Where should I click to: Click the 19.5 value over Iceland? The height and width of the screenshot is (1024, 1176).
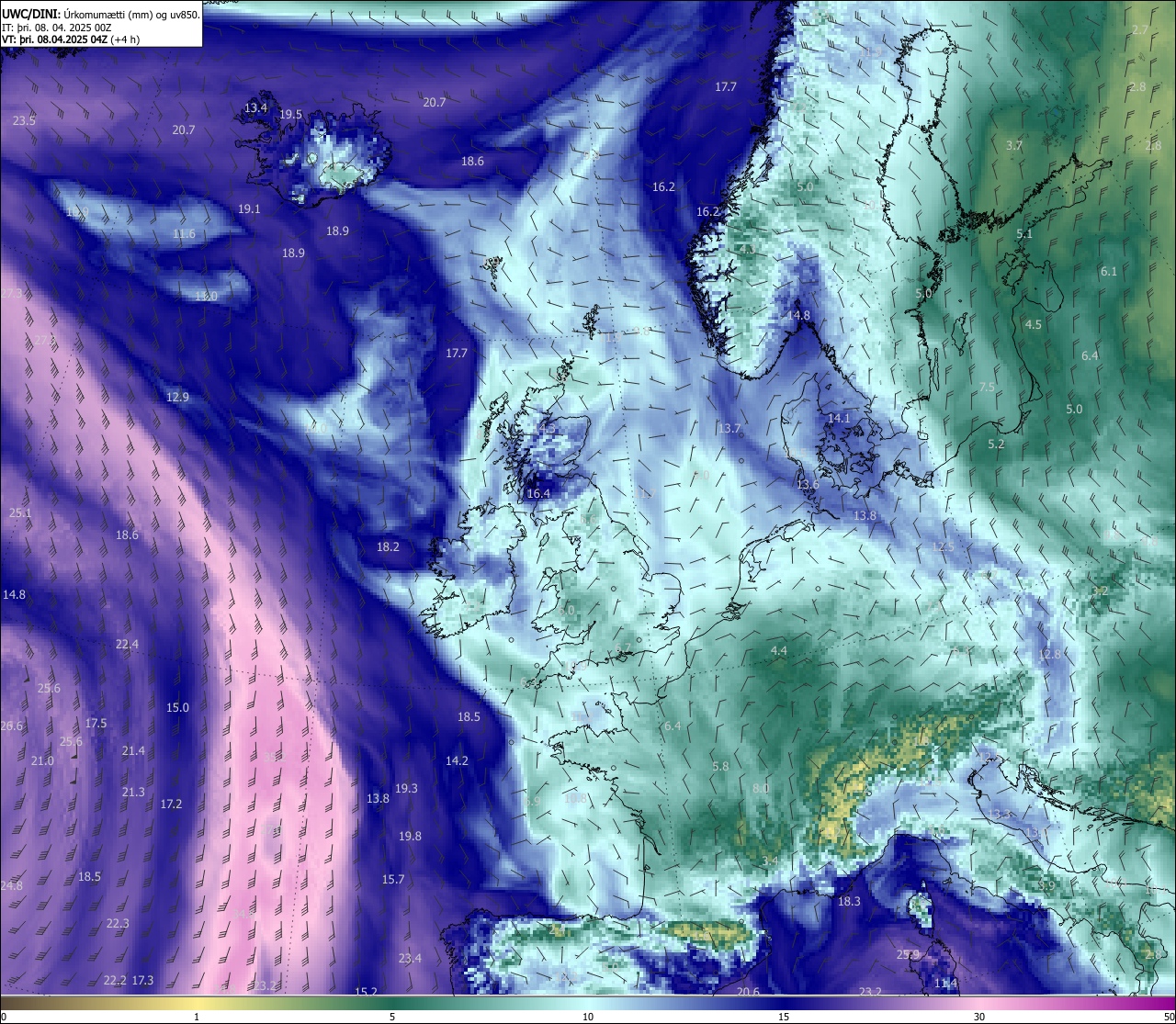tap(290, 114)
